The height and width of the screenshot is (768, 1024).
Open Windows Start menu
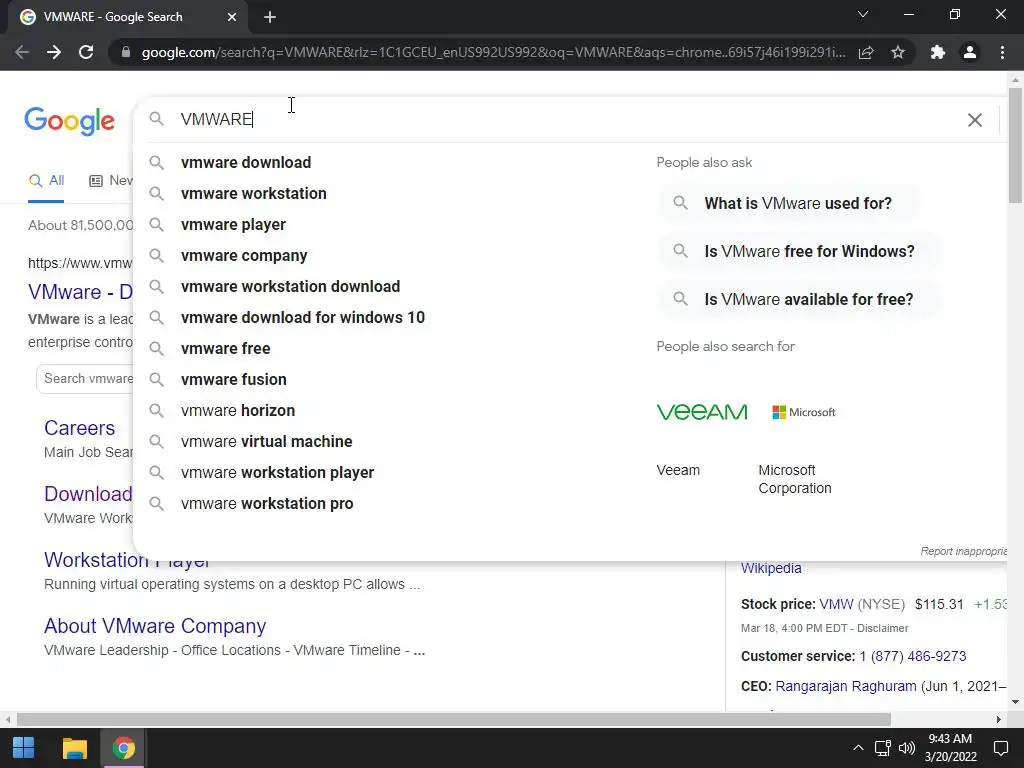[x=24, y=748]
